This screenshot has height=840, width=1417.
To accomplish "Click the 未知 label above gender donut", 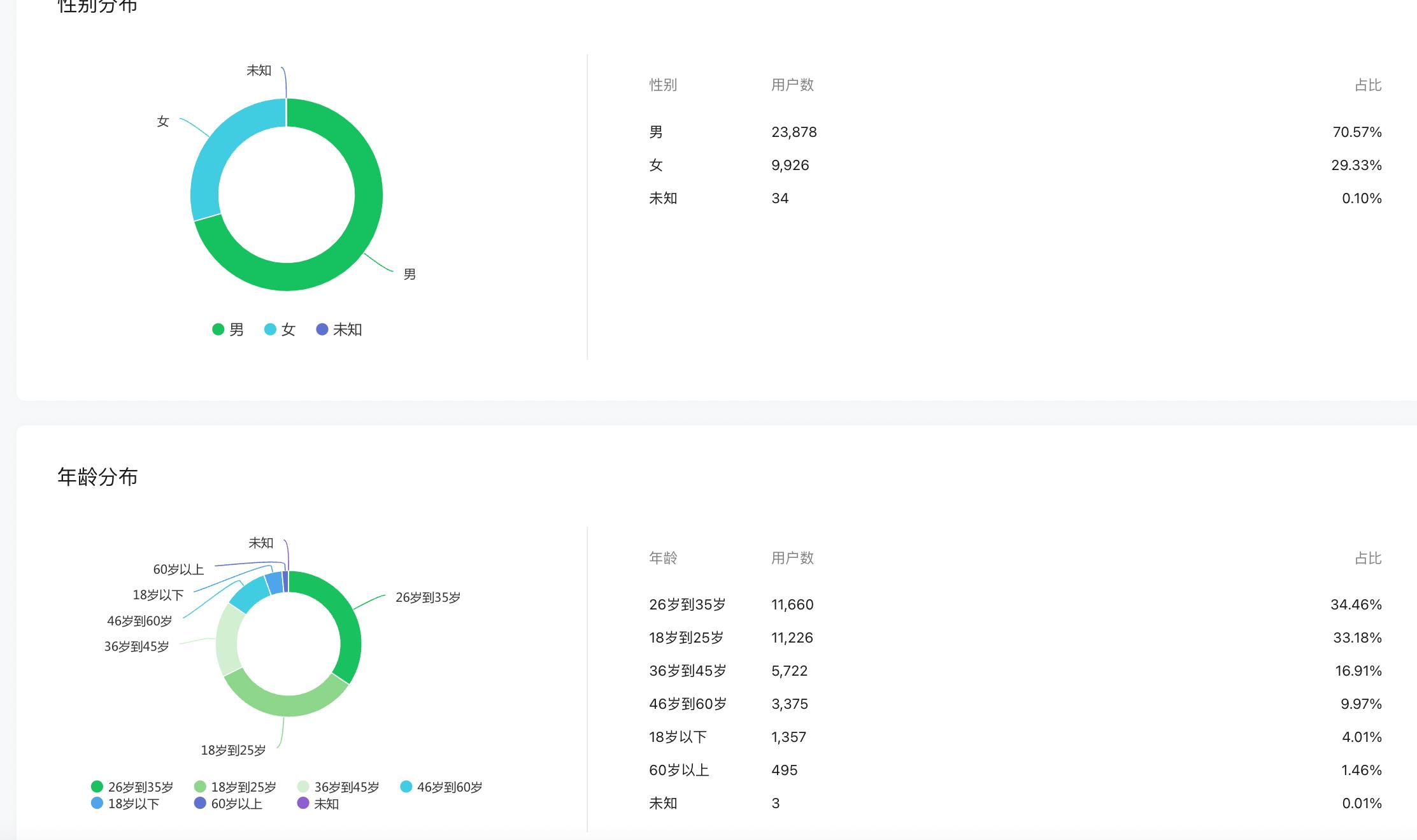I will pos(259,71).
